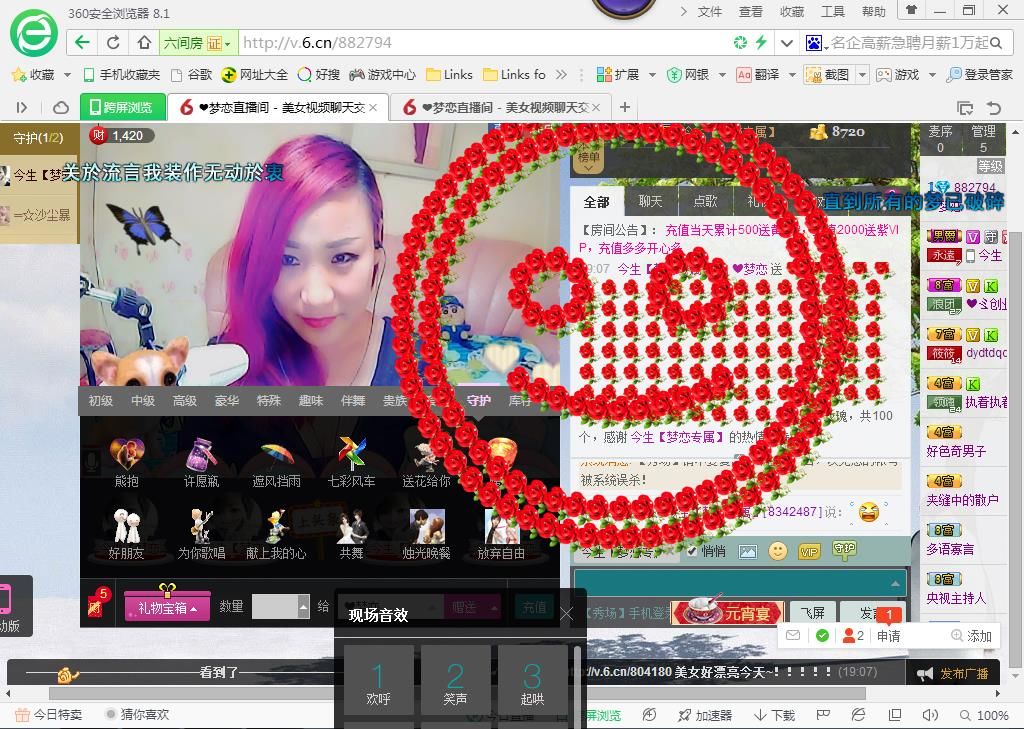Play the 笑声 sound effect
The image size is (1024, 729).
(x=455, y=680)
